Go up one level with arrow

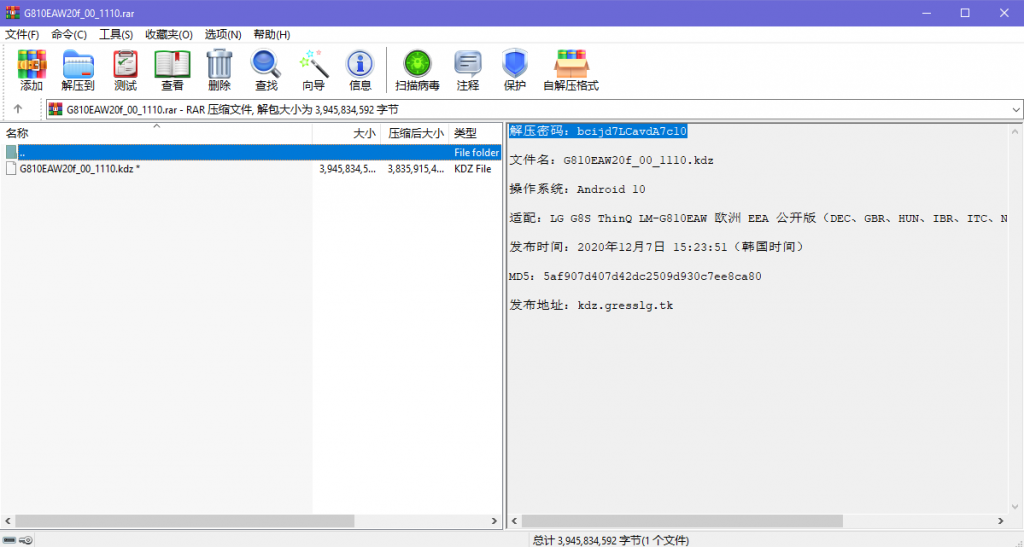pyautogui.click(x=18, y=109)
